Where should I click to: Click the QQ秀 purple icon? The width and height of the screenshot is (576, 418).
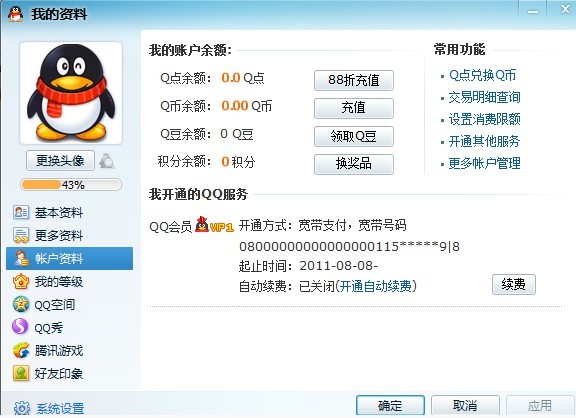20,327
